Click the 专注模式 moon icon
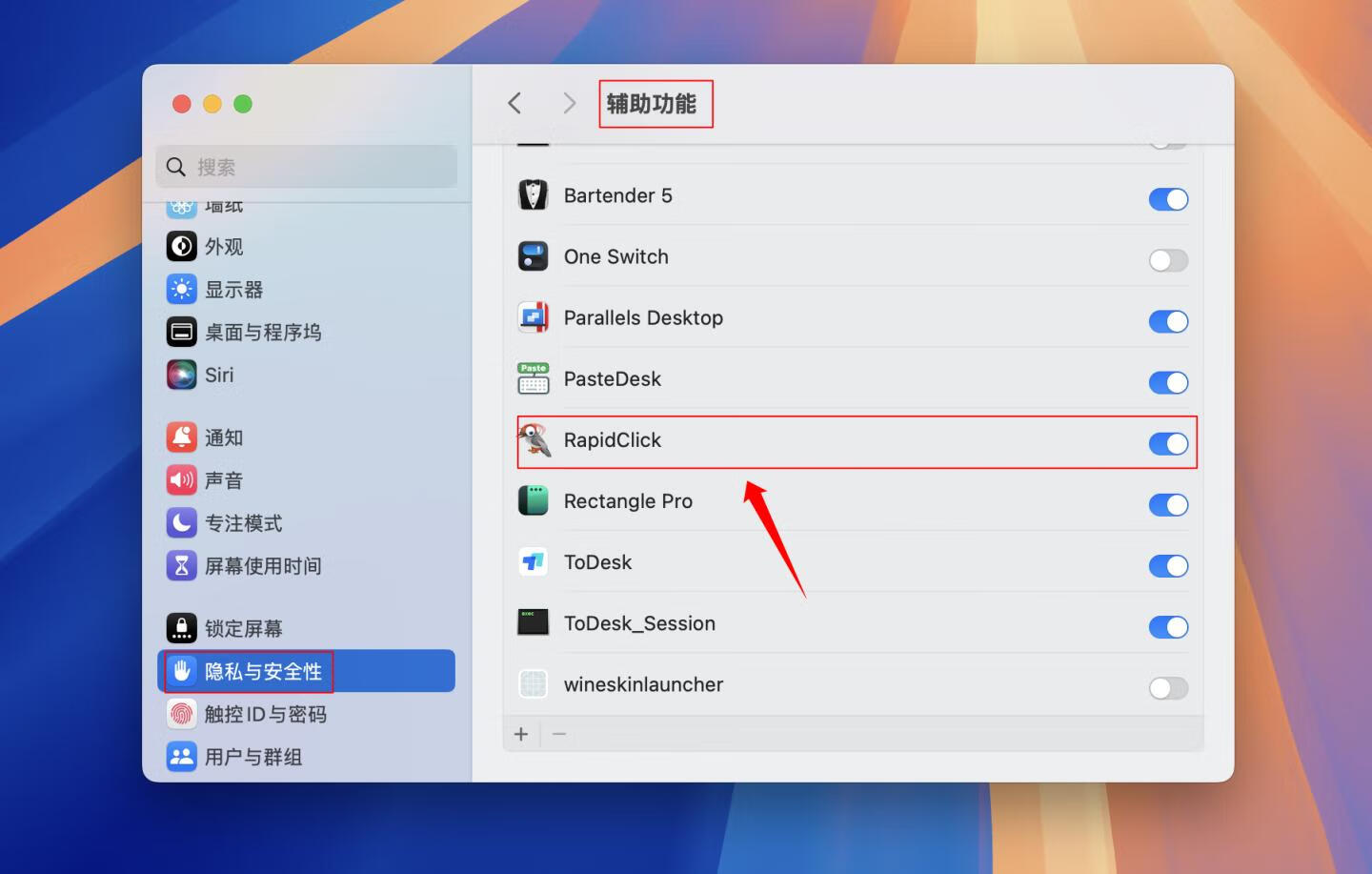 tap(181, 523)
